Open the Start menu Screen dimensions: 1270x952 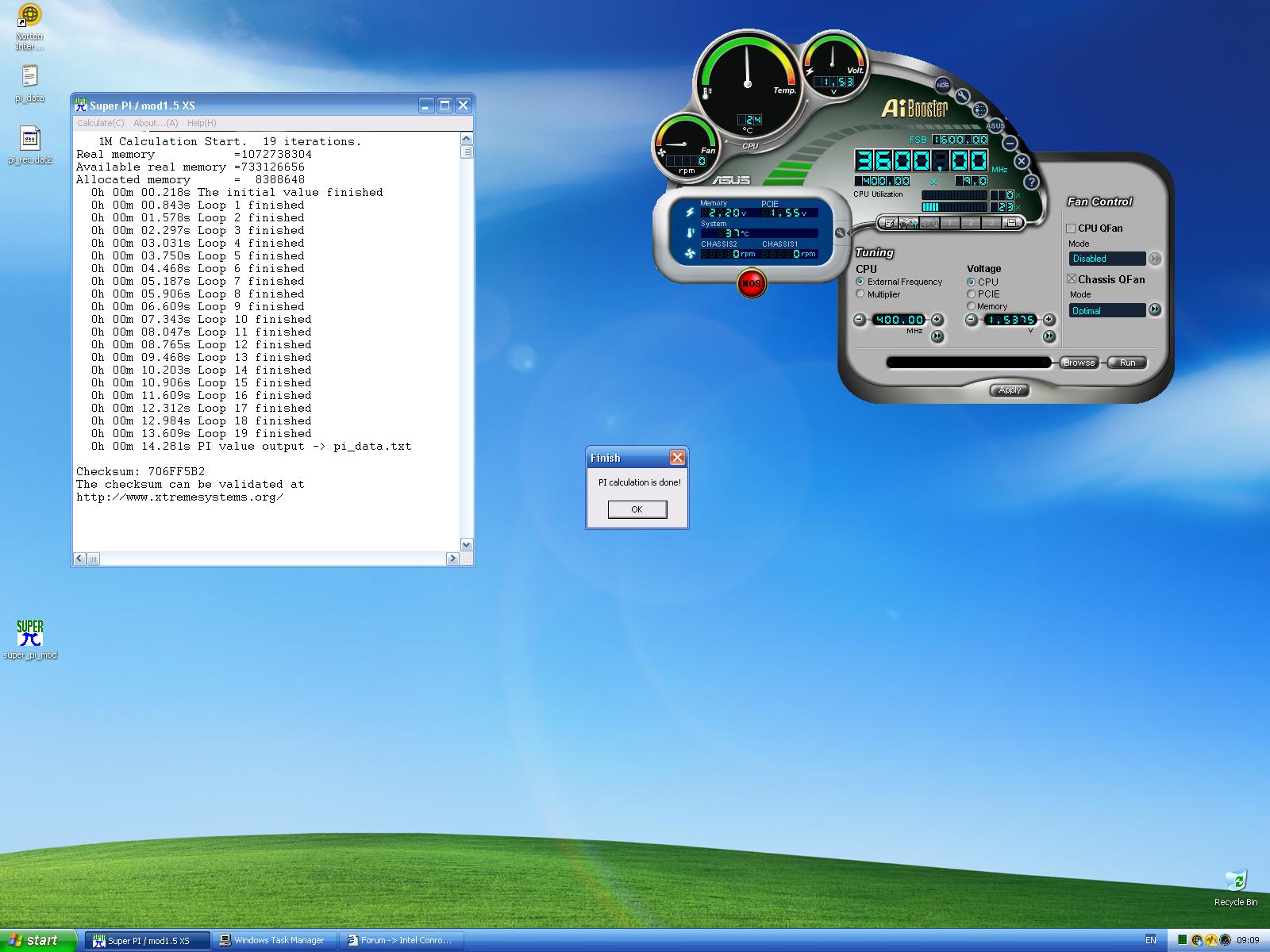[38, 941]
